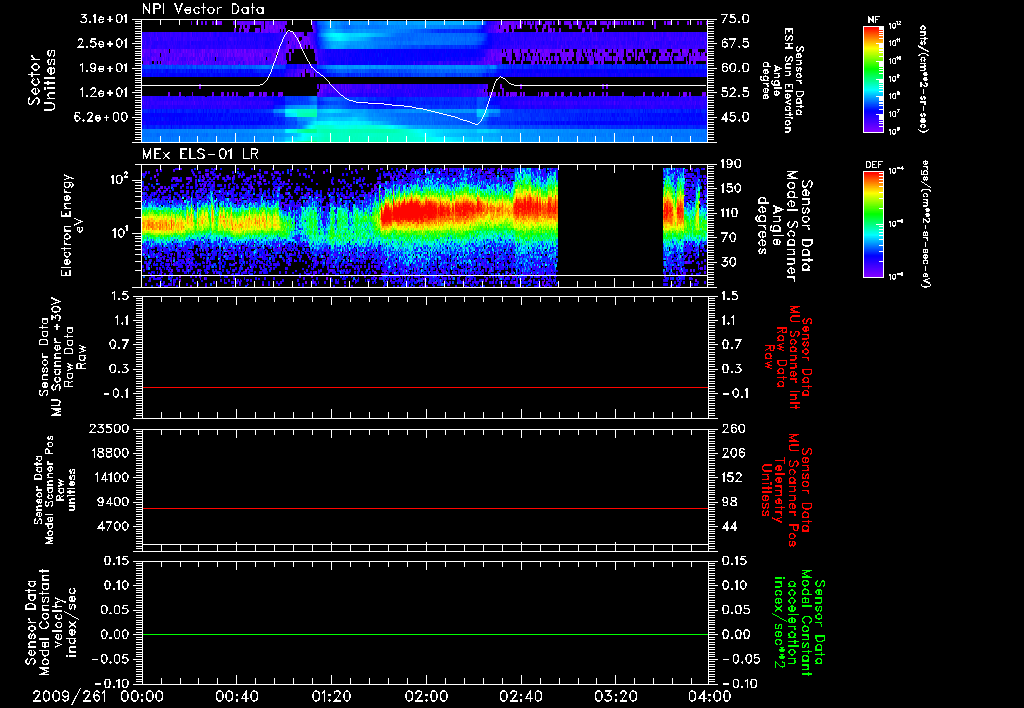This screenshot has width=1024, height=708.
Task: Click the Electron Energy eV axis title
Action: point(73,225)
